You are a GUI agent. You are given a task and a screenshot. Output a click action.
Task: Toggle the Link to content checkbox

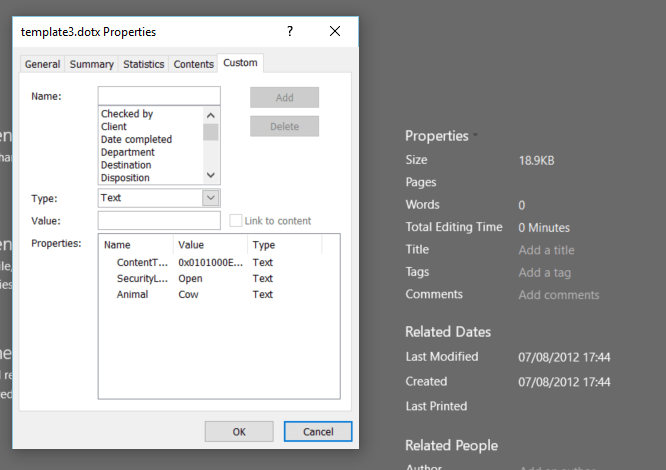click(x=235, y=220)
